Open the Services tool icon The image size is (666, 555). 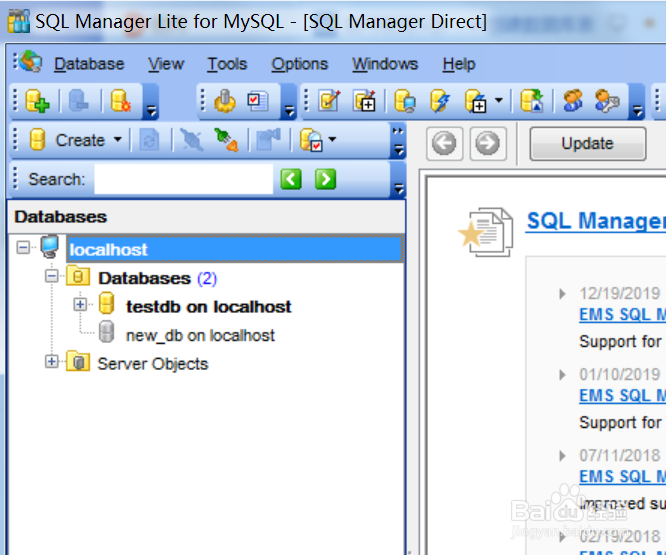pos(225,101)
